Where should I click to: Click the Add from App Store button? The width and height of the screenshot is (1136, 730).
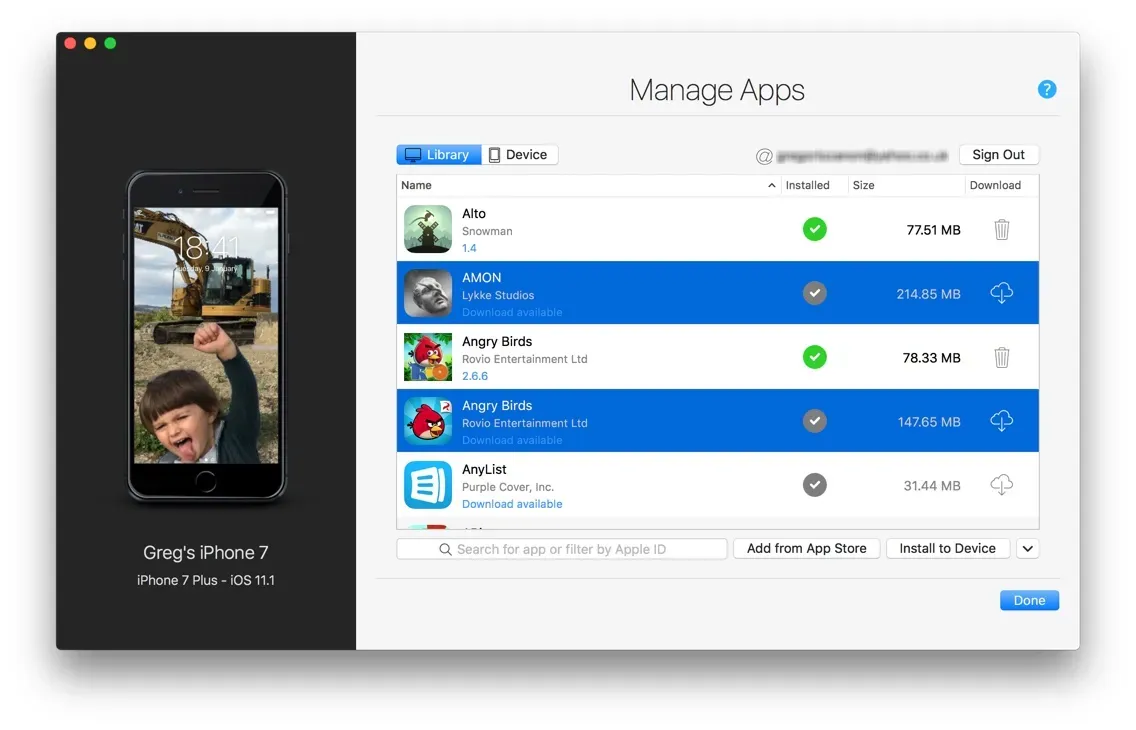(x=806, y=549)
